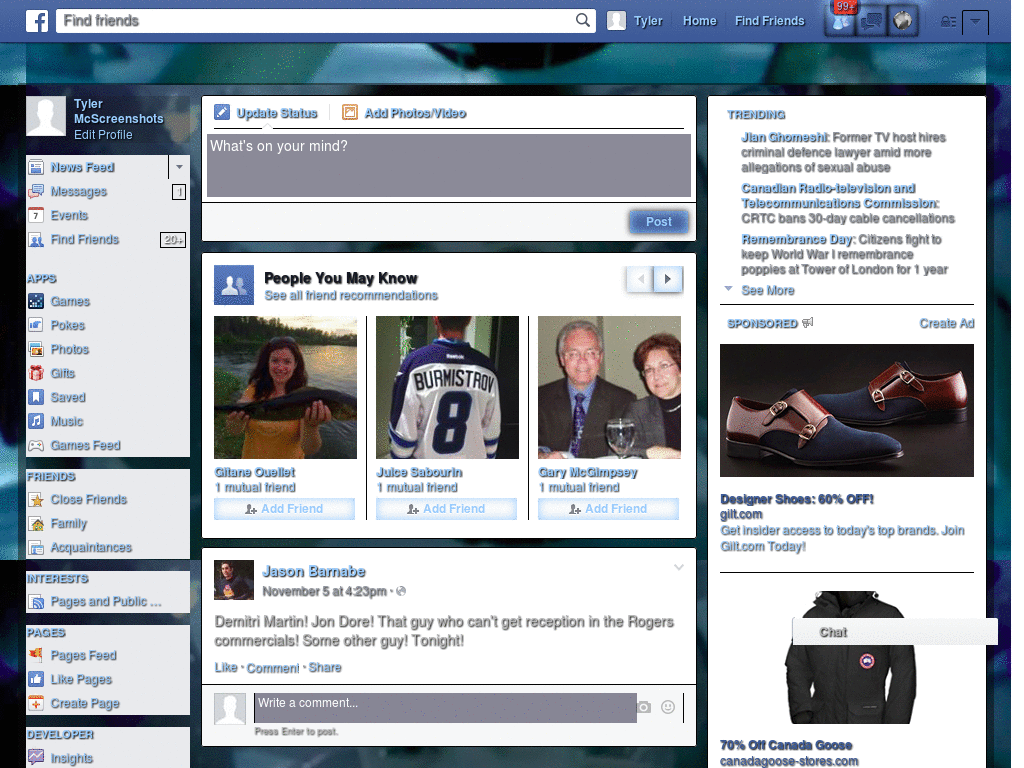The image size is (1024, 768).
Task: Open friend requests icon with 99+ badge
Action: 841,22
